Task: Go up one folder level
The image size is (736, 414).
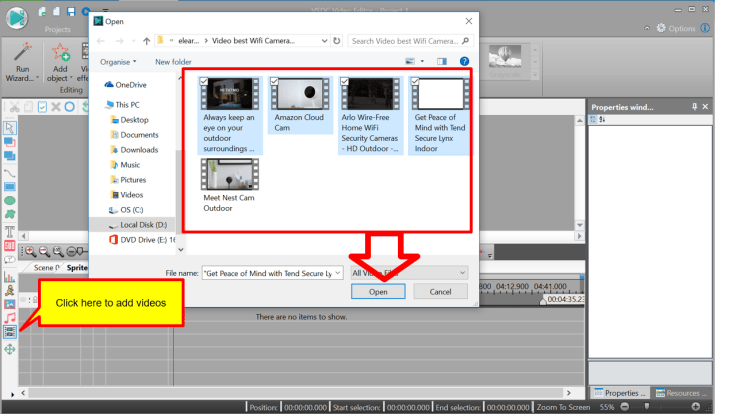Action: [146, 41]
